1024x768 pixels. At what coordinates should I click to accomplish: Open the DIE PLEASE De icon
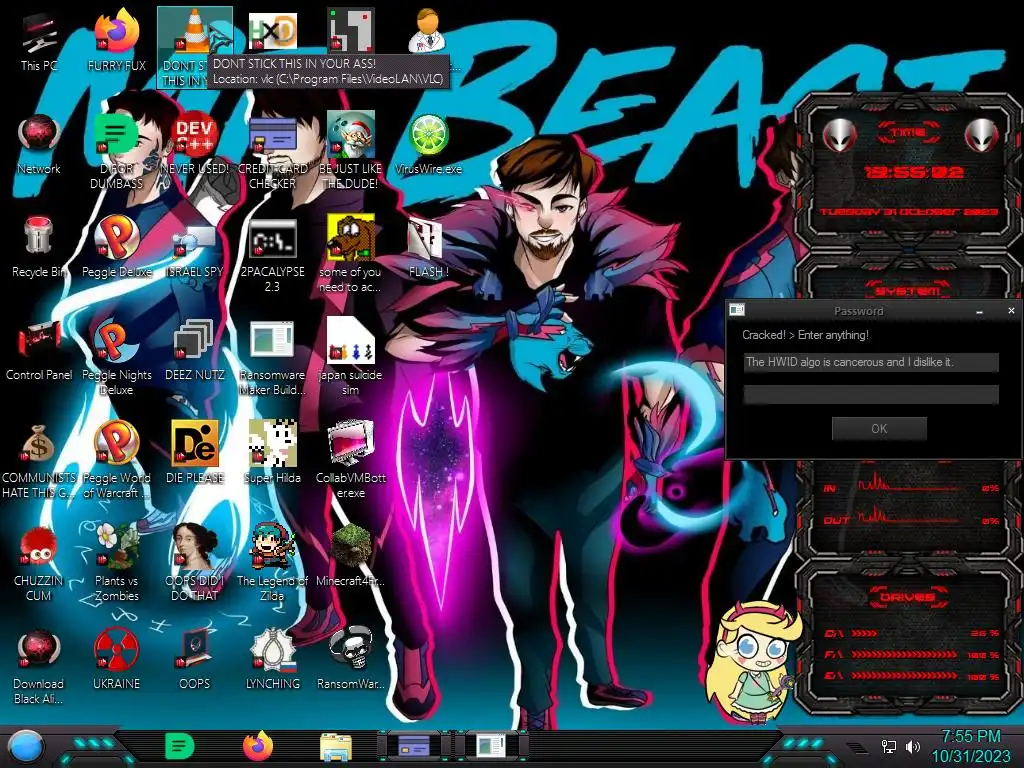pyautogui.click(x=195, y=453)
